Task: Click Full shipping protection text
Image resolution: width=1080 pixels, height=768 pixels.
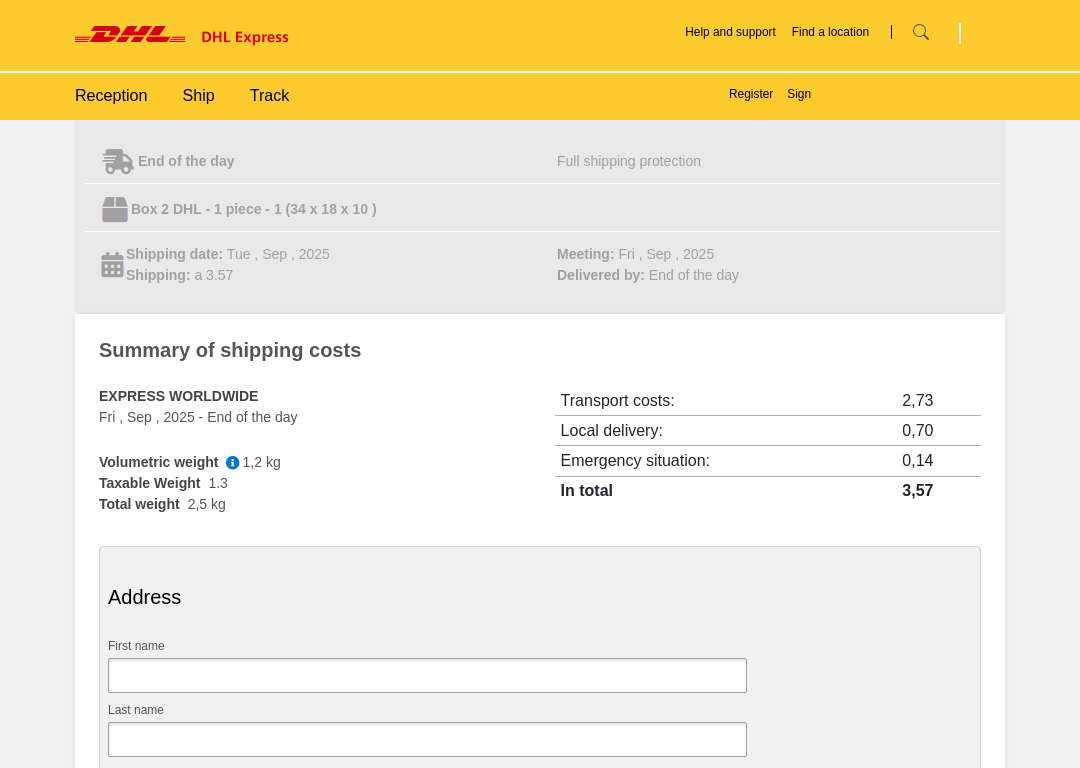Action: click(629, 161)
